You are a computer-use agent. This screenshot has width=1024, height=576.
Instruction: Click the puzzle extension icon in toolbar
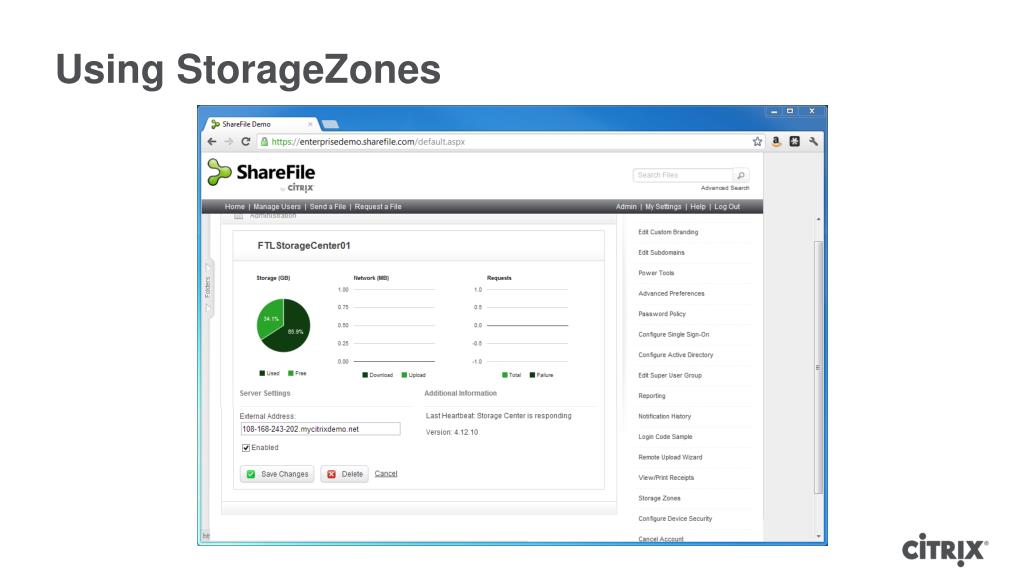click(794, 141)
